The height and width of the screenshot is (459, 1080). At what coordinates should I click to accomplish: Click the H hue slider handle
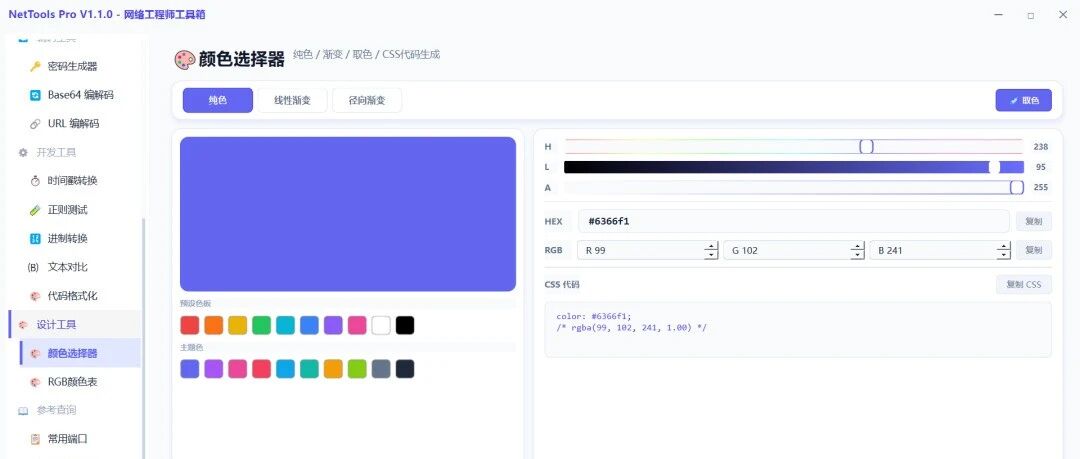[866, 146]
